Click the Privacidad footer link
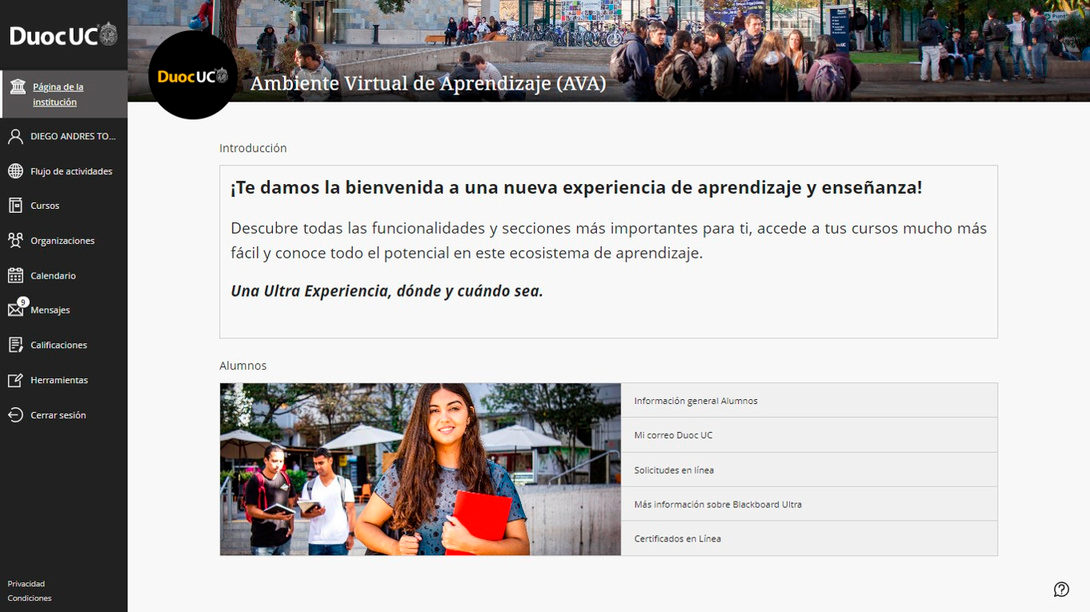 click(x=26, y=583)
